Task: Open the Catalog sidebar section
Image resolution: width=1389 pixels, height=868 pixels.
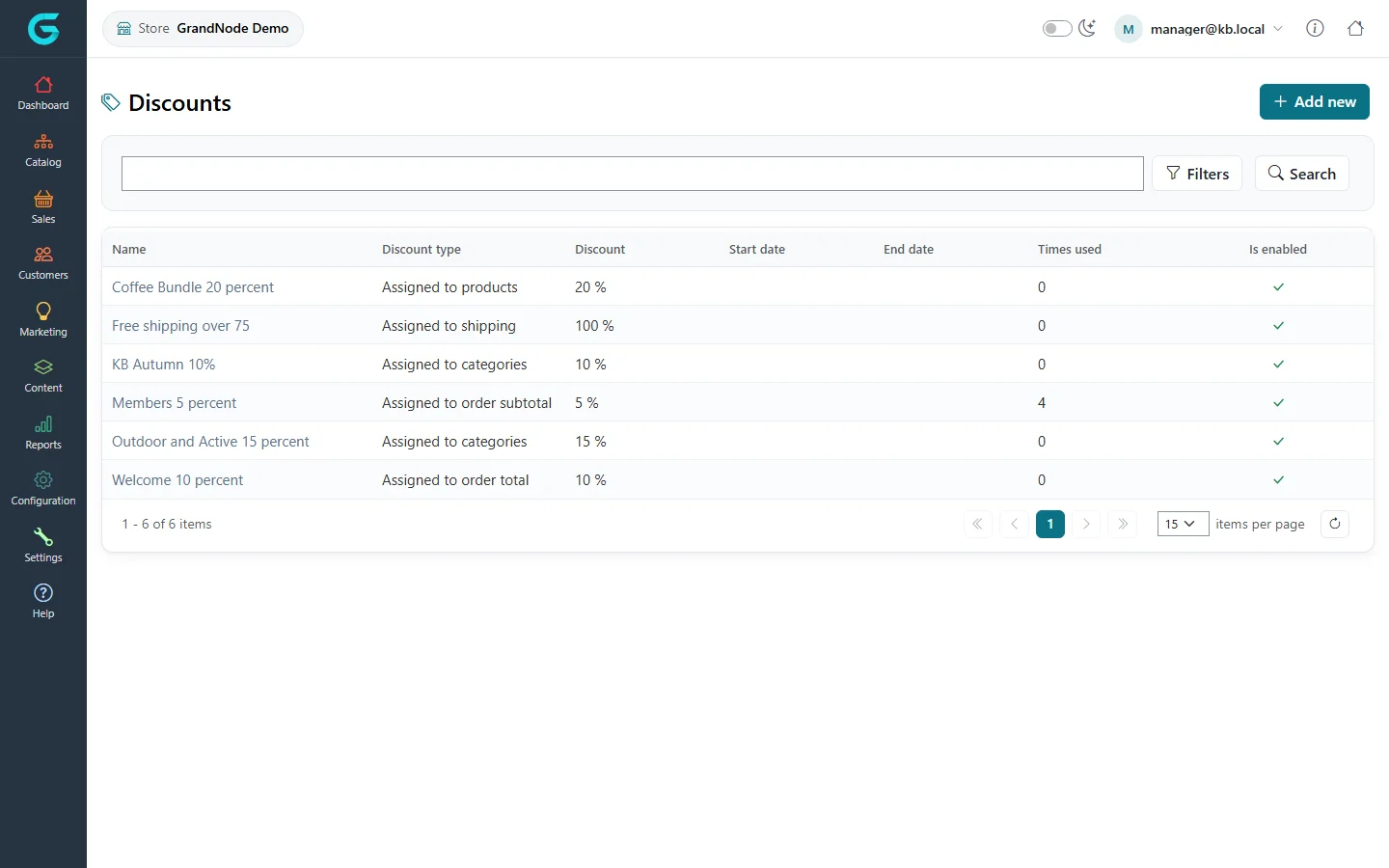Action: tap(43, 150)
